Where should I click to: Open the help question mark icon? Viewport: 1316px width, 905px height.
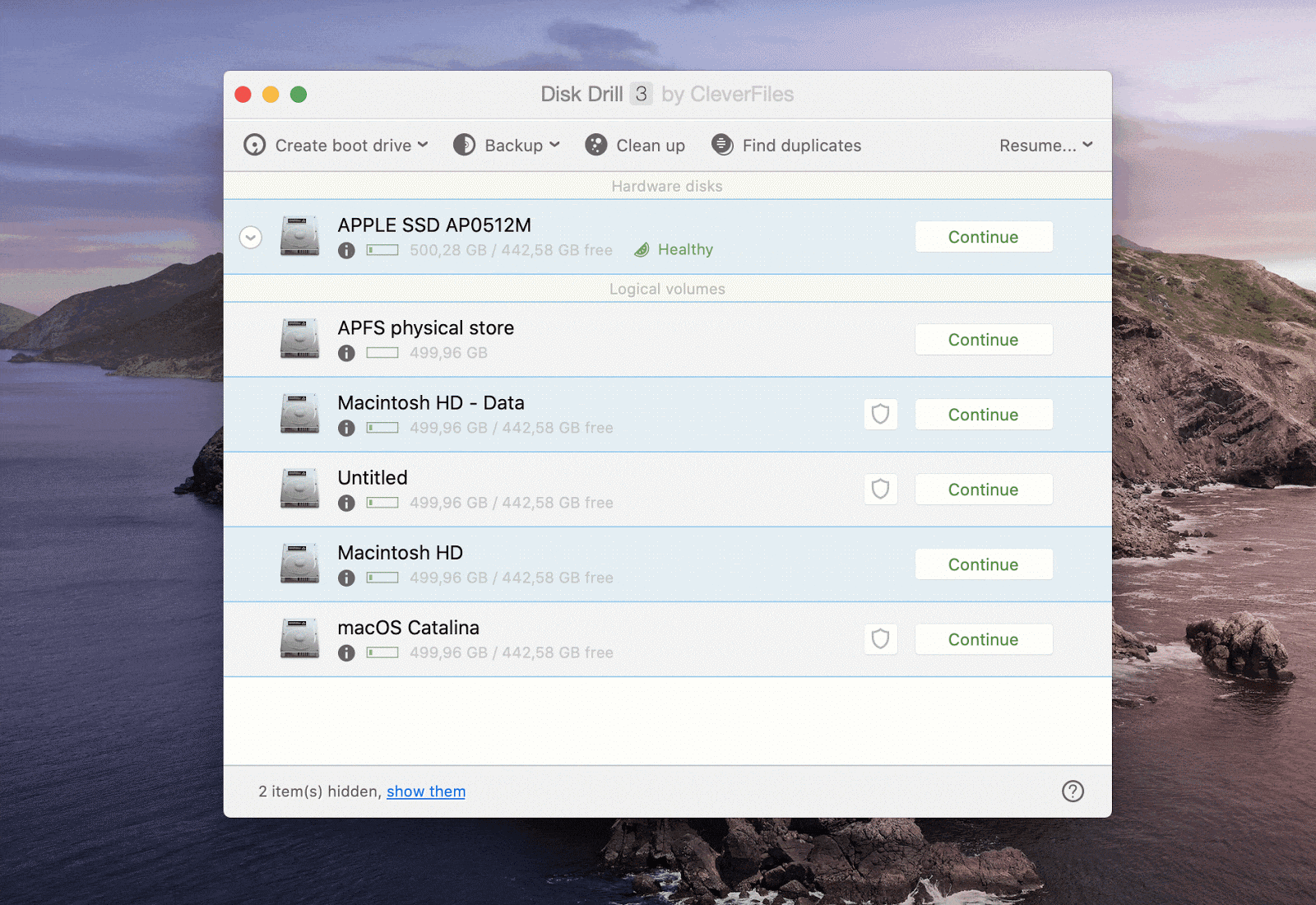point(1073,791)
